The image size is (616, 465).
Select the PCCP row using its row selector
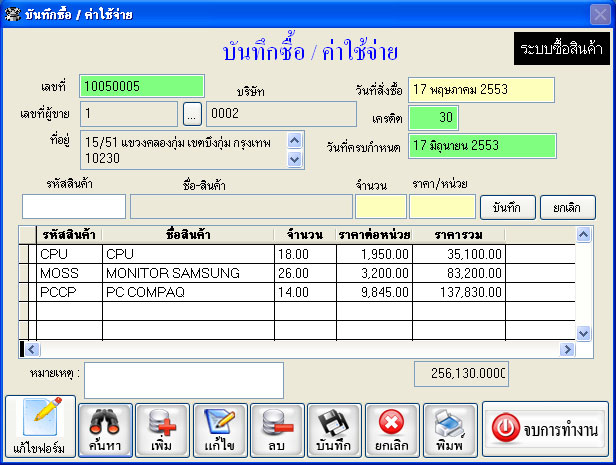[x=24, y=292]
